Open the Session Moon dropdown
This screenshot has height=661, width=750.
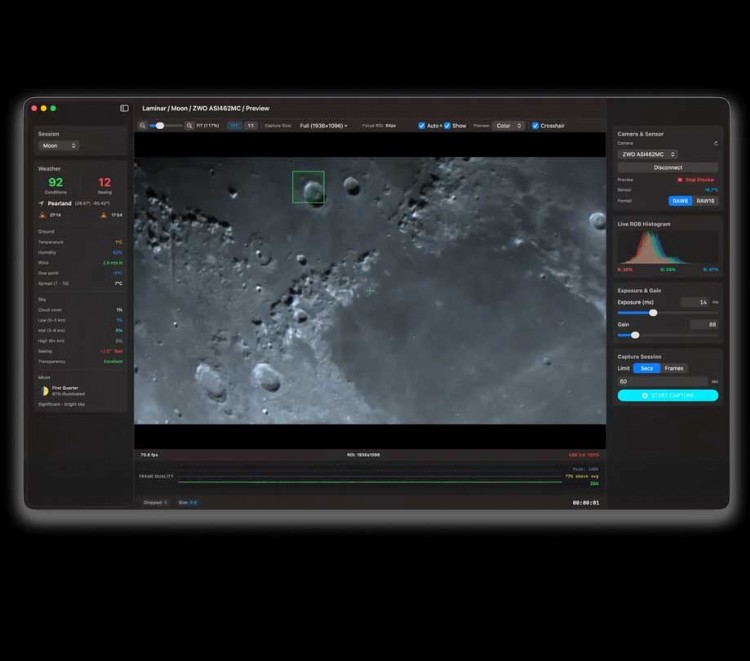click(58, 145)
